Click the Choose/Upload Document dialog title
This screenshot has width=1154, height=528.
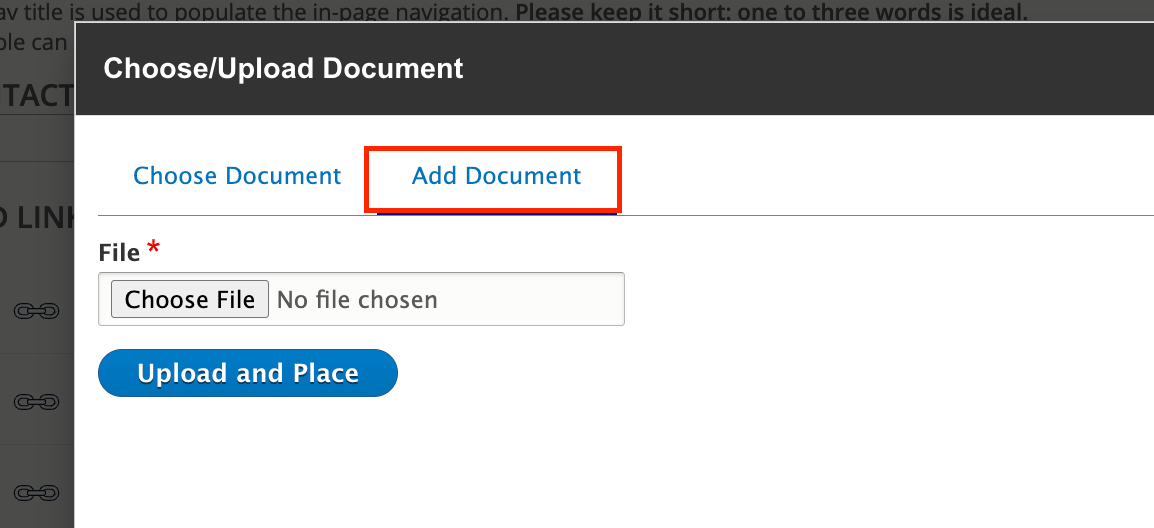pos(283,68)
